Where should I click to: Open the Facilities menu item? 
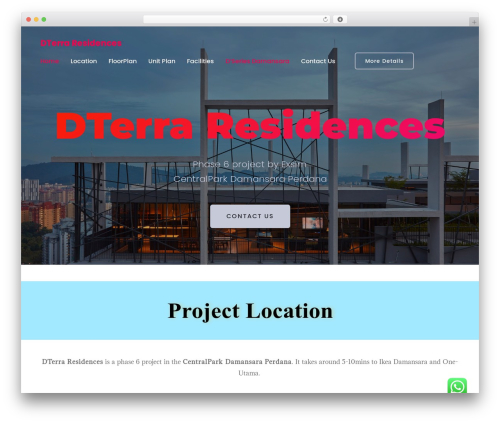200,61
